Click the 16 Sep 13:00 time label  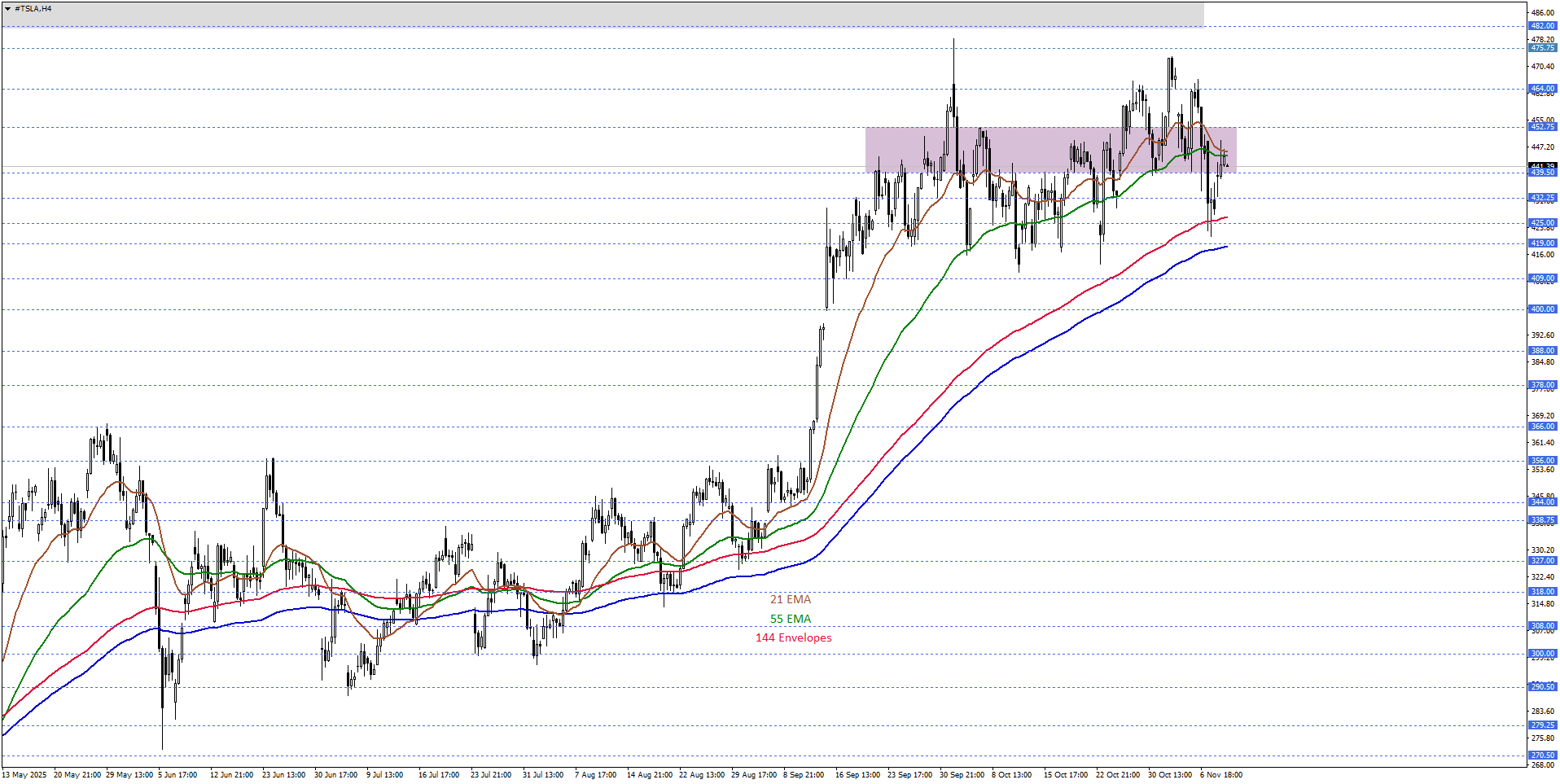click(x=857, y=775)
